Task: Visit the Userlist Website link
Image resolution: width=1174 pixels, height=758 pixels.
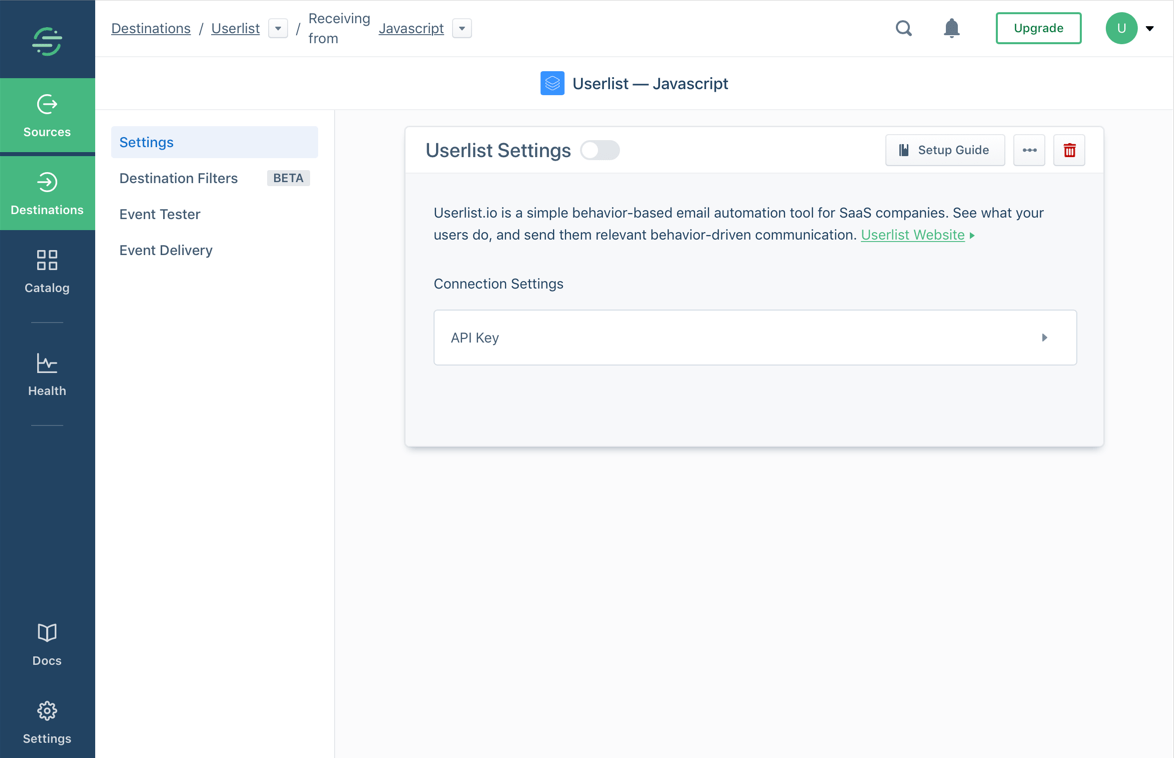Action: click(912, 234)
